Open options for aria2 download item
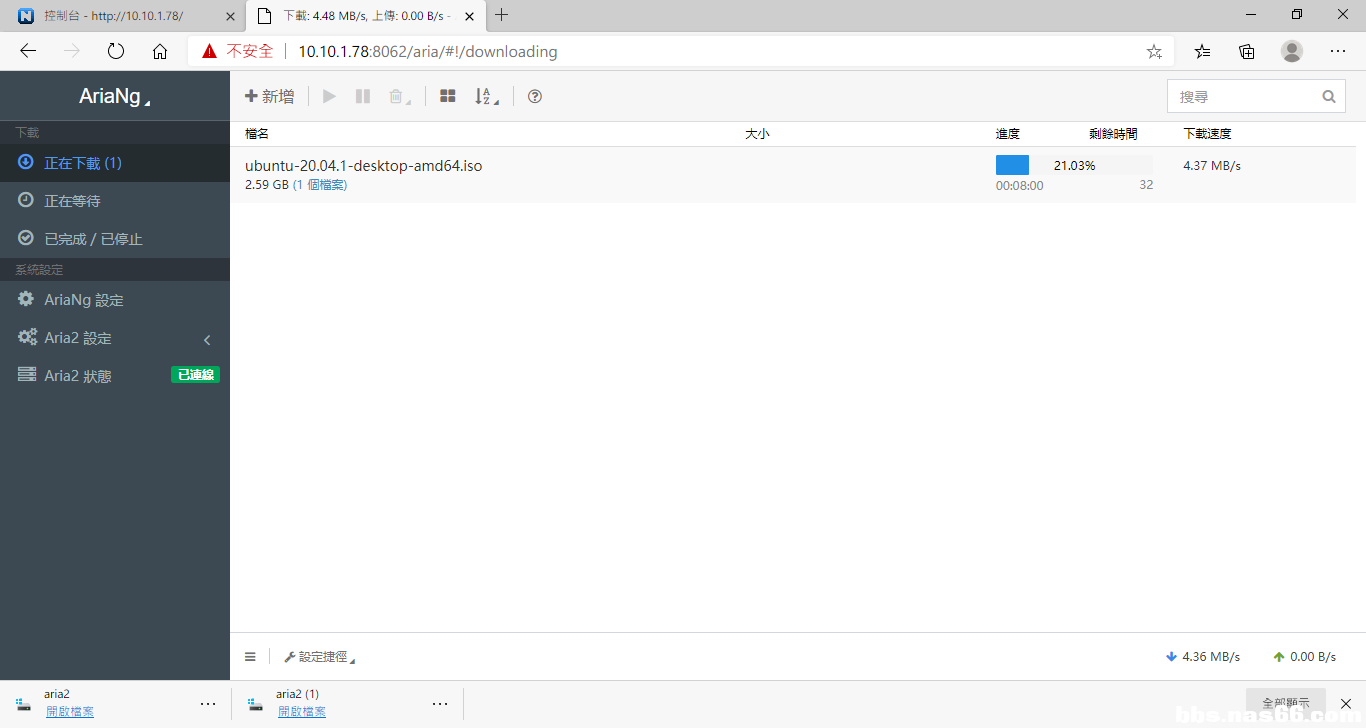This screenshot has height=728, width=1366. click(x=208, y=704)
